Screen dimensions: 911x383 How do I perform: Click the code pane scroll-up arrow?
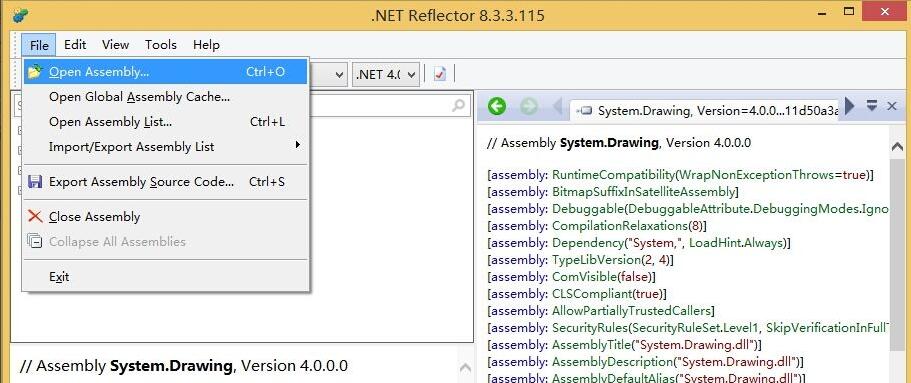897,148
